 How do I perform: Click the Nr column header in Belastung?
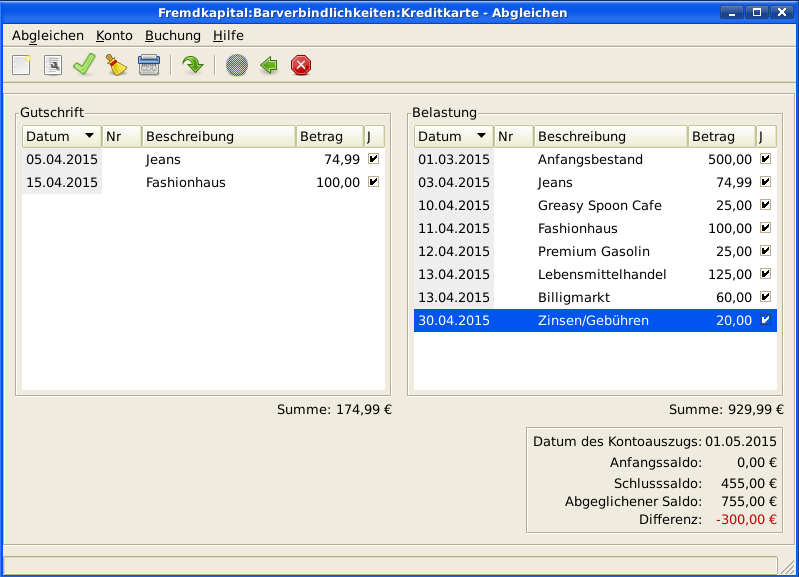tap(513, 136)
